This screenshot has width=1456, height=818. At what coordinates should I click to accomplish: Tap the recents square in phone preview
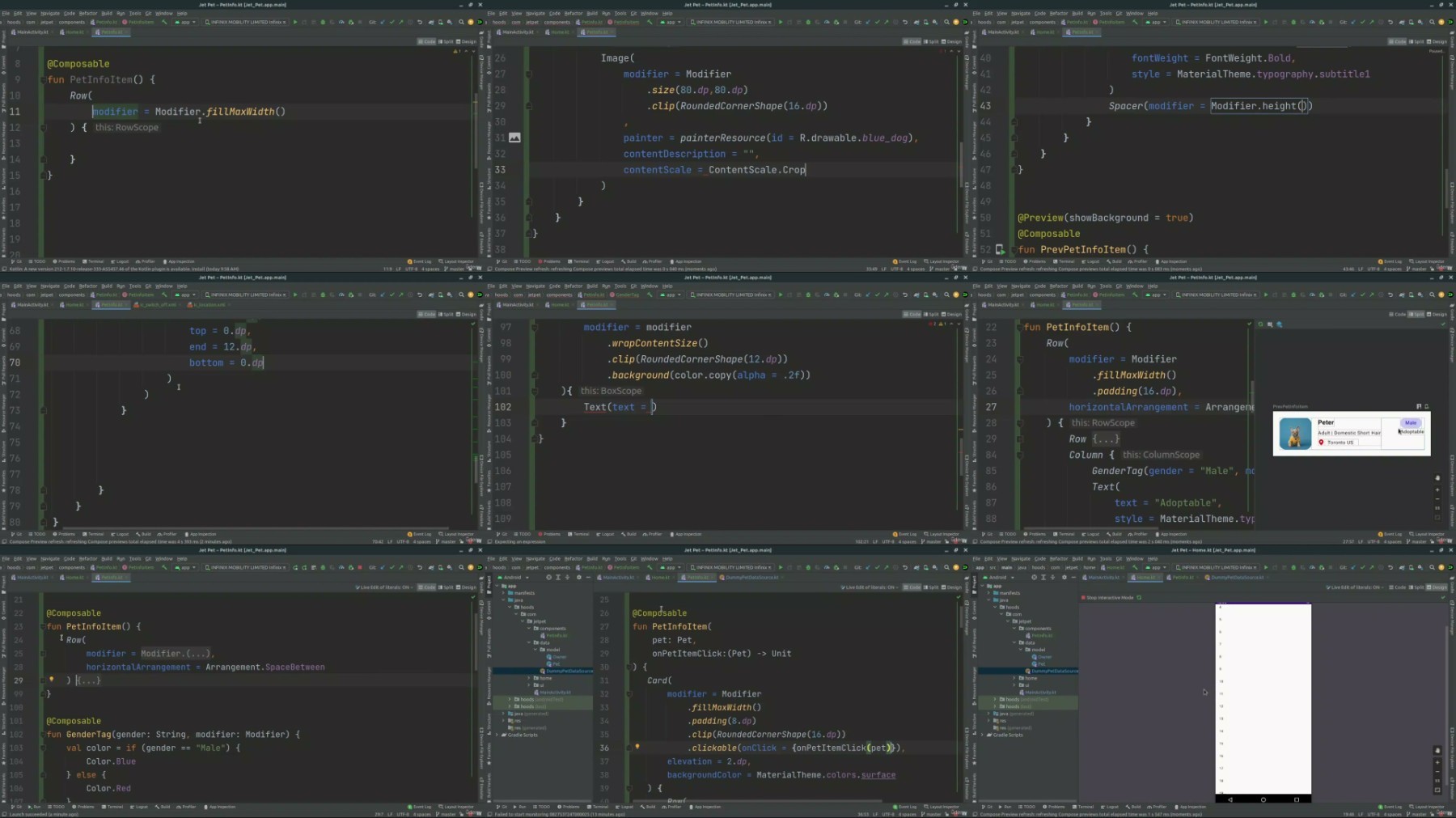click(x=1297, y=799)
